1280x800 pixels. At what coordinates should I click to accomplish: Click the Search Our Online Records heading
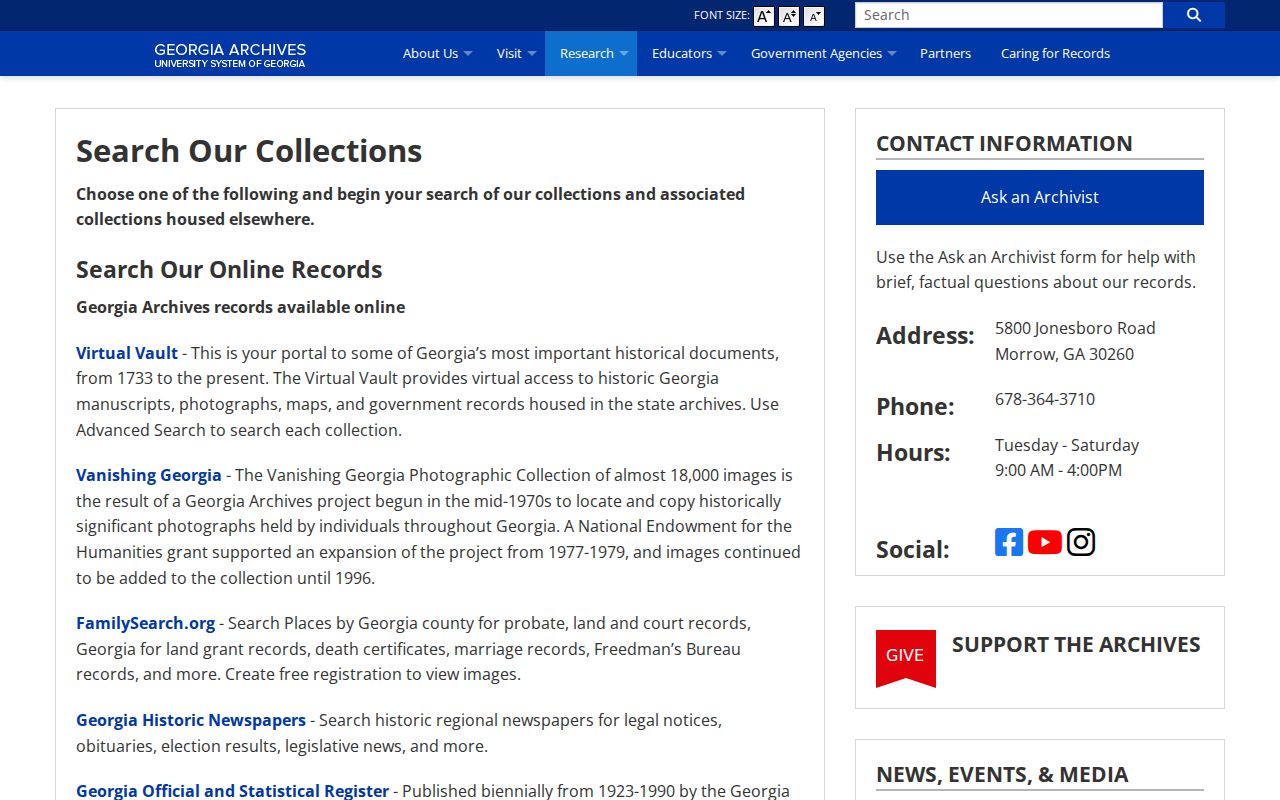tap(229, 270)
